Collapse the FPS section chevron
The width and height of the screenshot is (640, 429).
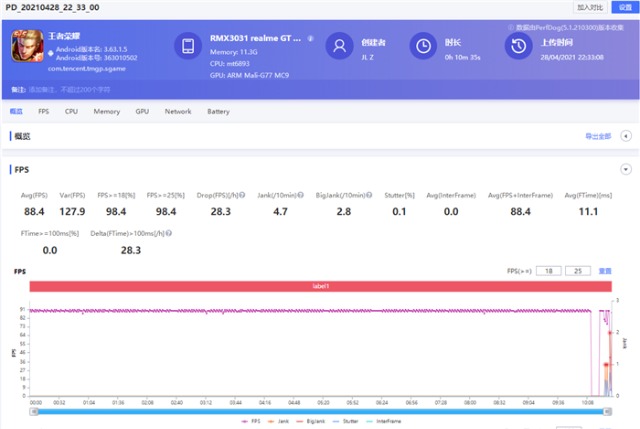(626, 169)
